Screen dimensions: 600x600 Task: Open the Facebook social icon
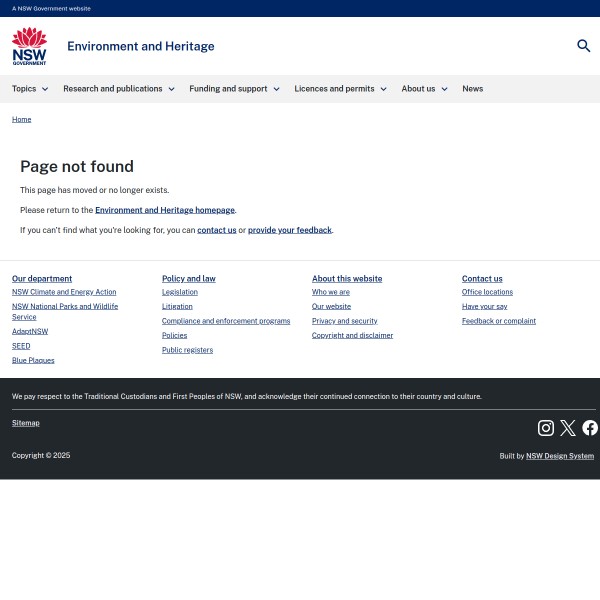(x=590, y=428)
